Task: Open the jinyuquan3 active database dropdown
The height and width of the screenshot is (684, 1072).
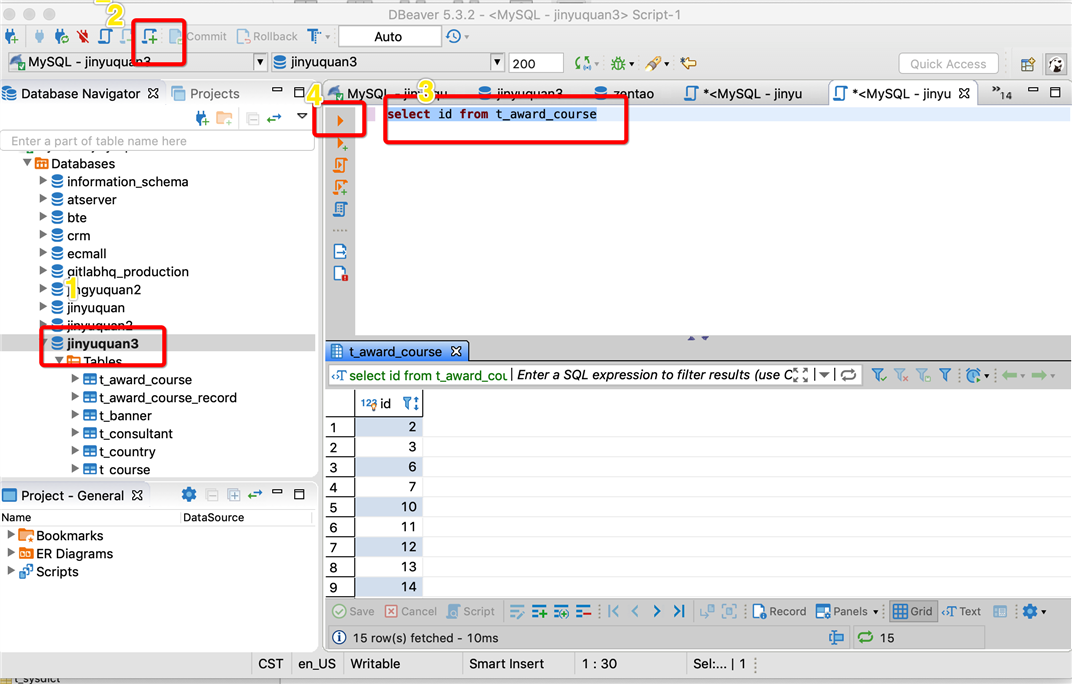Action: point(498,62)
